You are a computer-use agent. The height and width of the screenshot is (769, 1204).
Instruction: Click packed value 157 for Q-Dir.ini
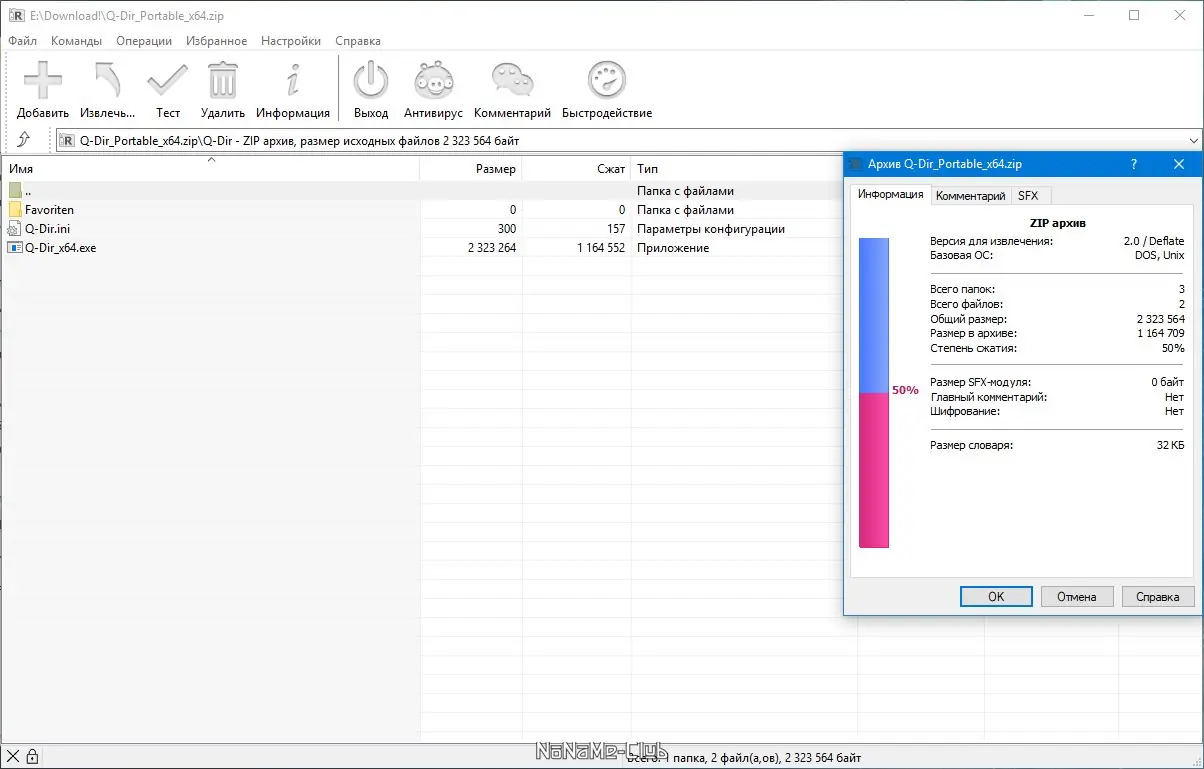click(x=615, y=229)
